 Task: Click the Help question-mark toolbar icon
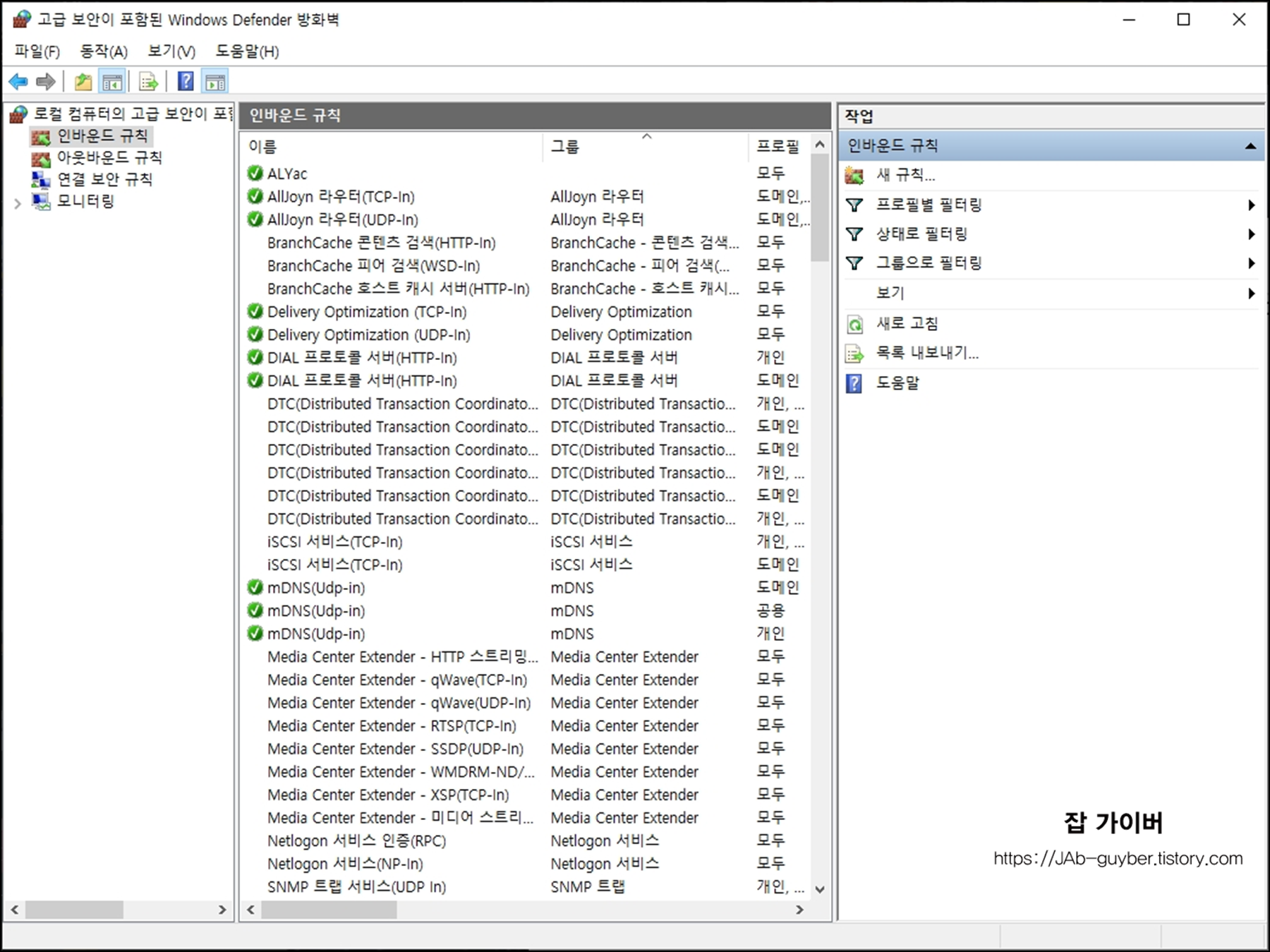pos(186,82)
